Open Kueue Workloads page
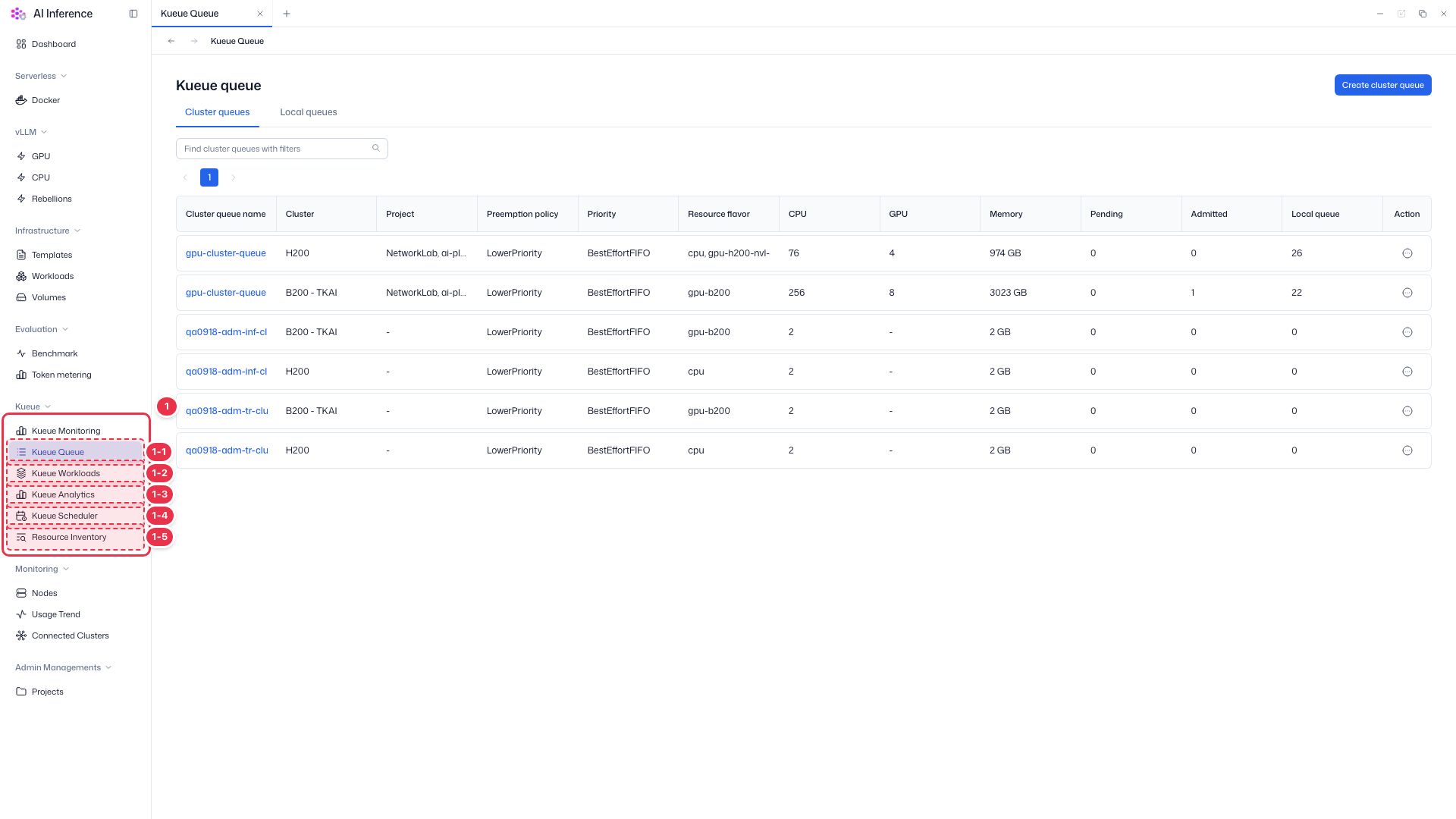1456x819 pixels. (58, 473)
